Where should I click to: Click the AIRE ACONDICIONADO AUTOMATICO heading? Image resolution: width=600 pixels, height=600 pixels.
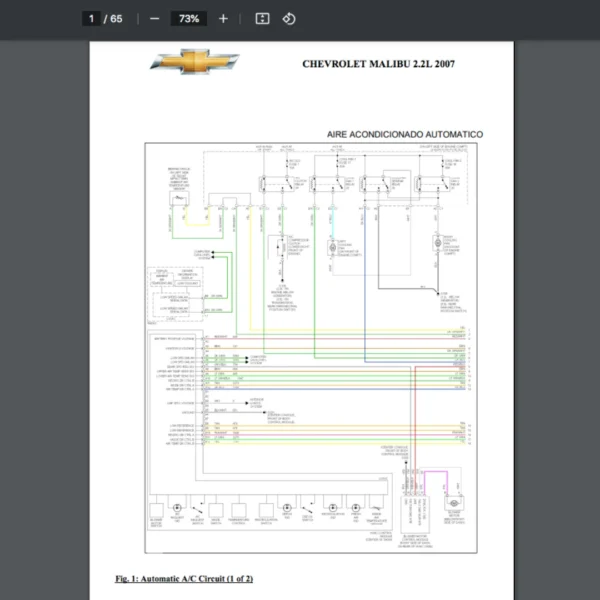[x=405, y=134]
